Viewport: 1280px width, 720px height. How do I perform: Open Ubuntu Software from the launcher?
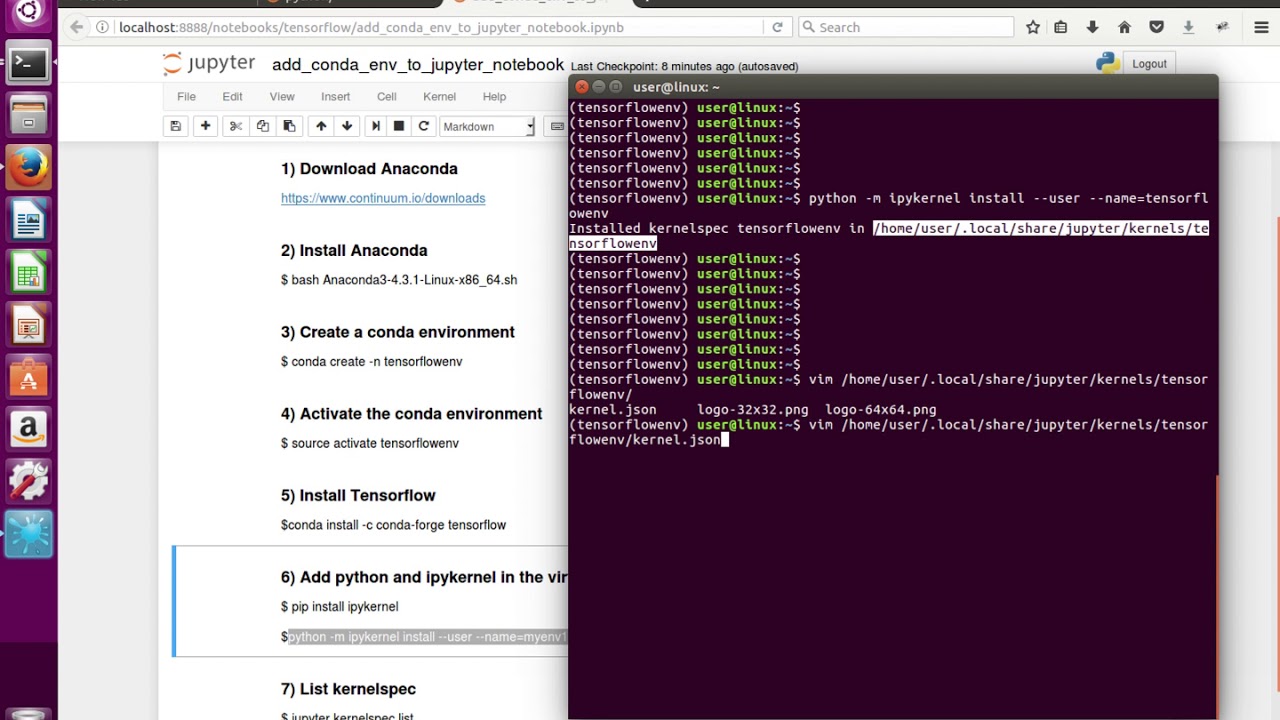point(28,378)
